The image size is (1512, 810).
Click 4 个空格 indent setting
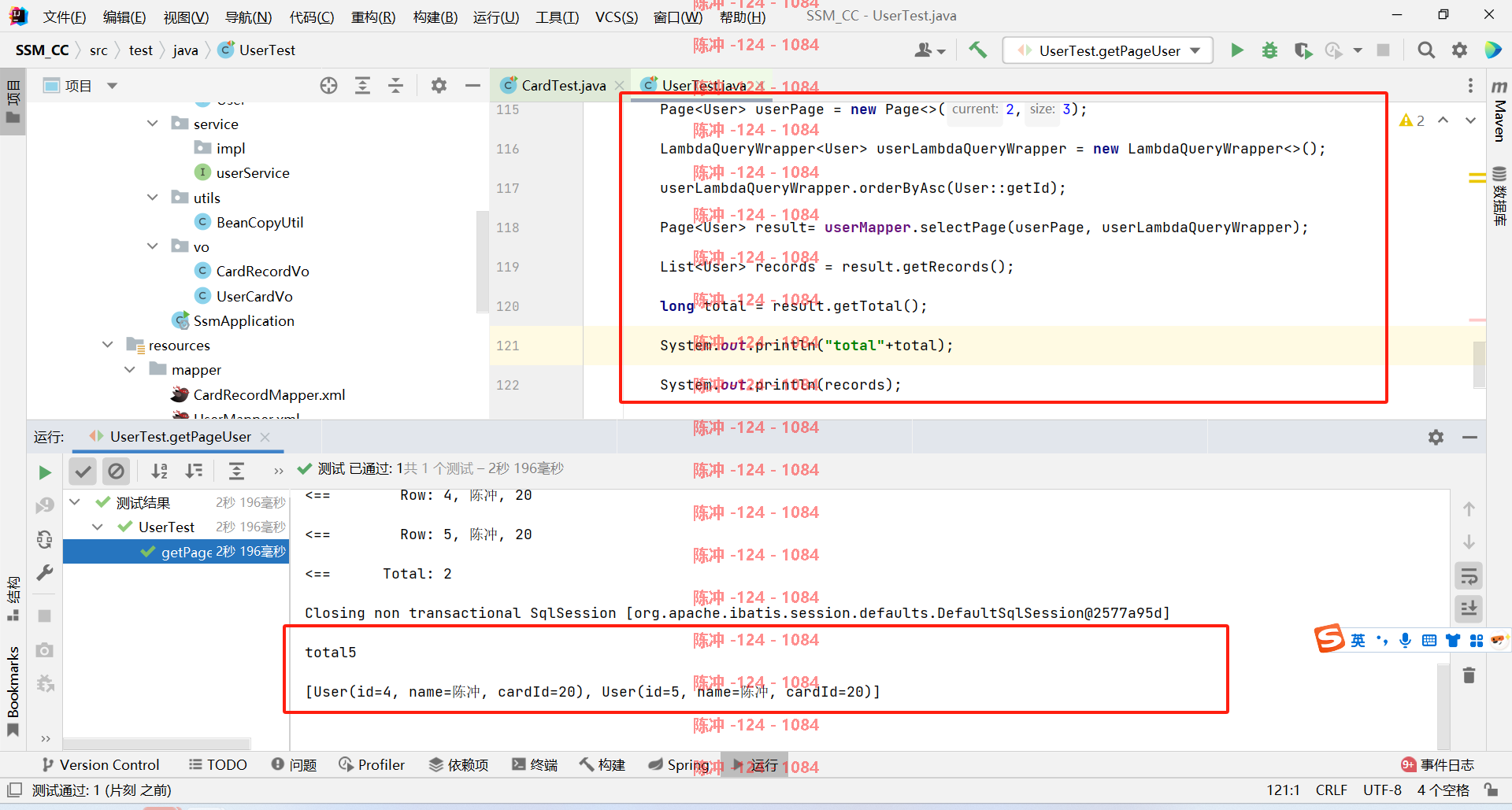(x=1443, y=790)
